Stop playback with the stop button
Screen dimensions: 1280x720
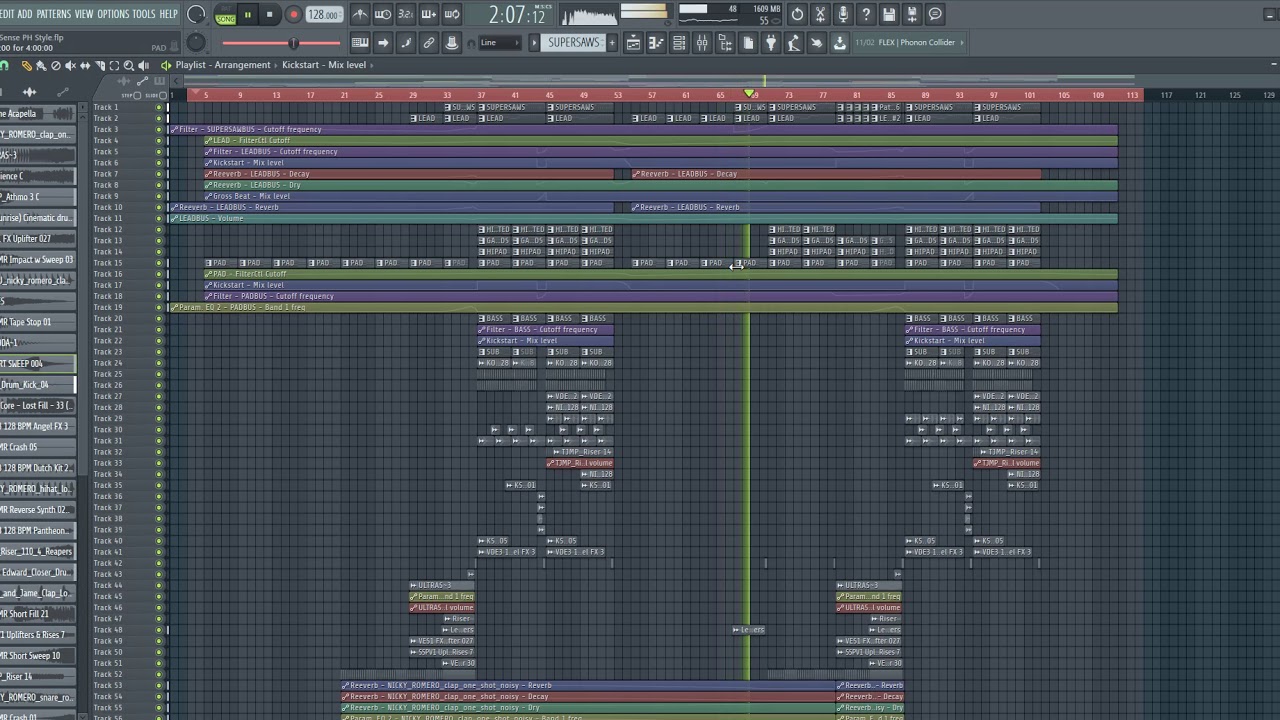[269, 14]
